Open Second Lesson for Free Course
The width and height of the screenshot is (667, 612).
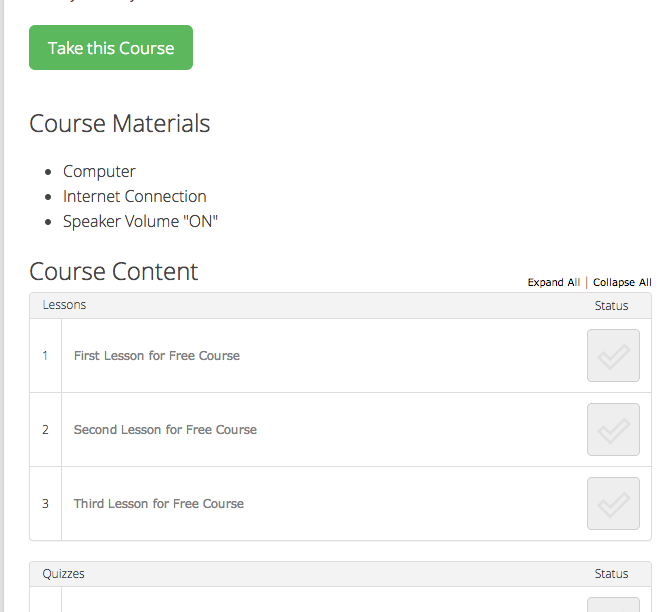click(165, 430)
